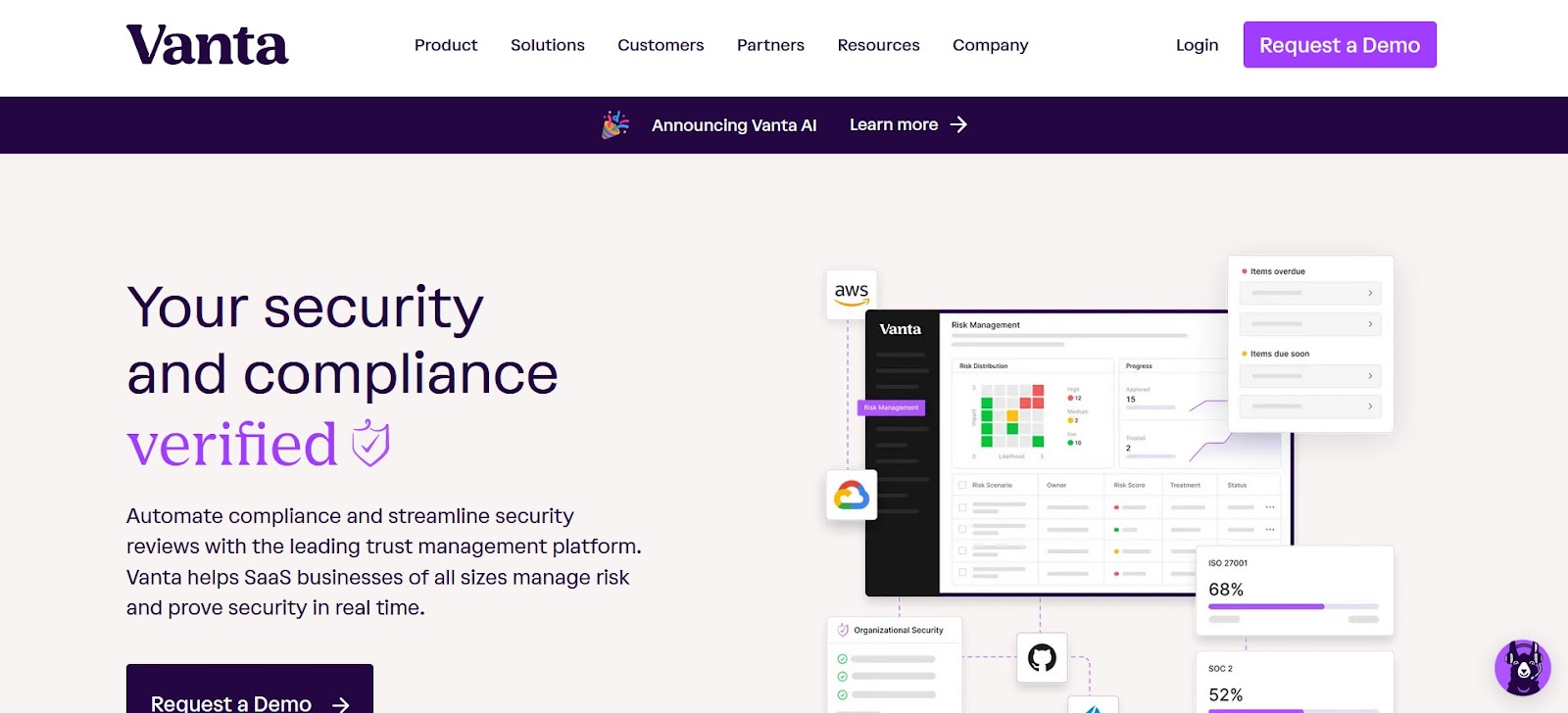Click the "Status" column header
Image resolution: width=1568 pixels, height=713 pixels.
coord(1237,485)
